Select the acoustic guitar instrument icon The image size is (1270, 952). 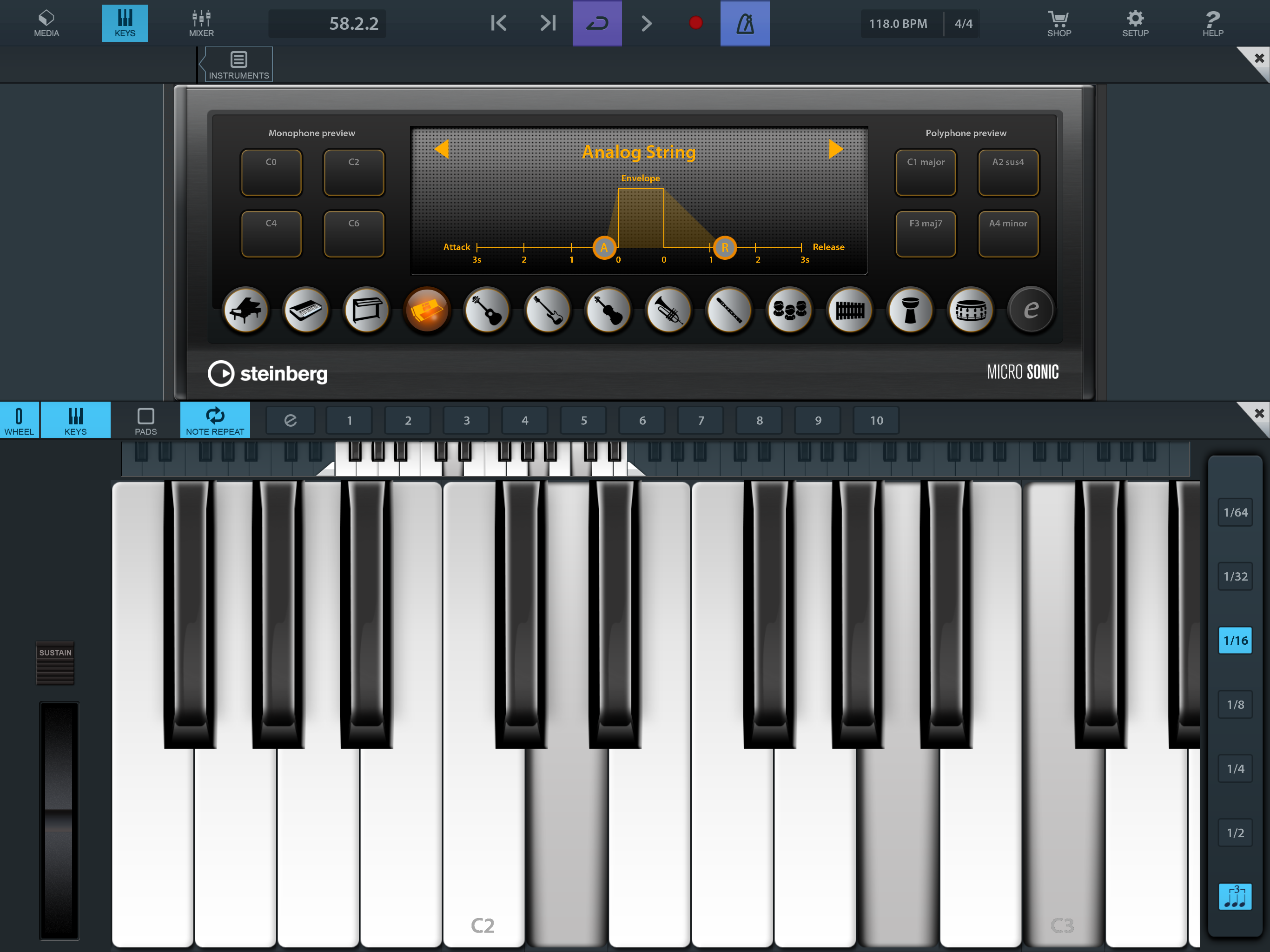(x=487, y=311)
